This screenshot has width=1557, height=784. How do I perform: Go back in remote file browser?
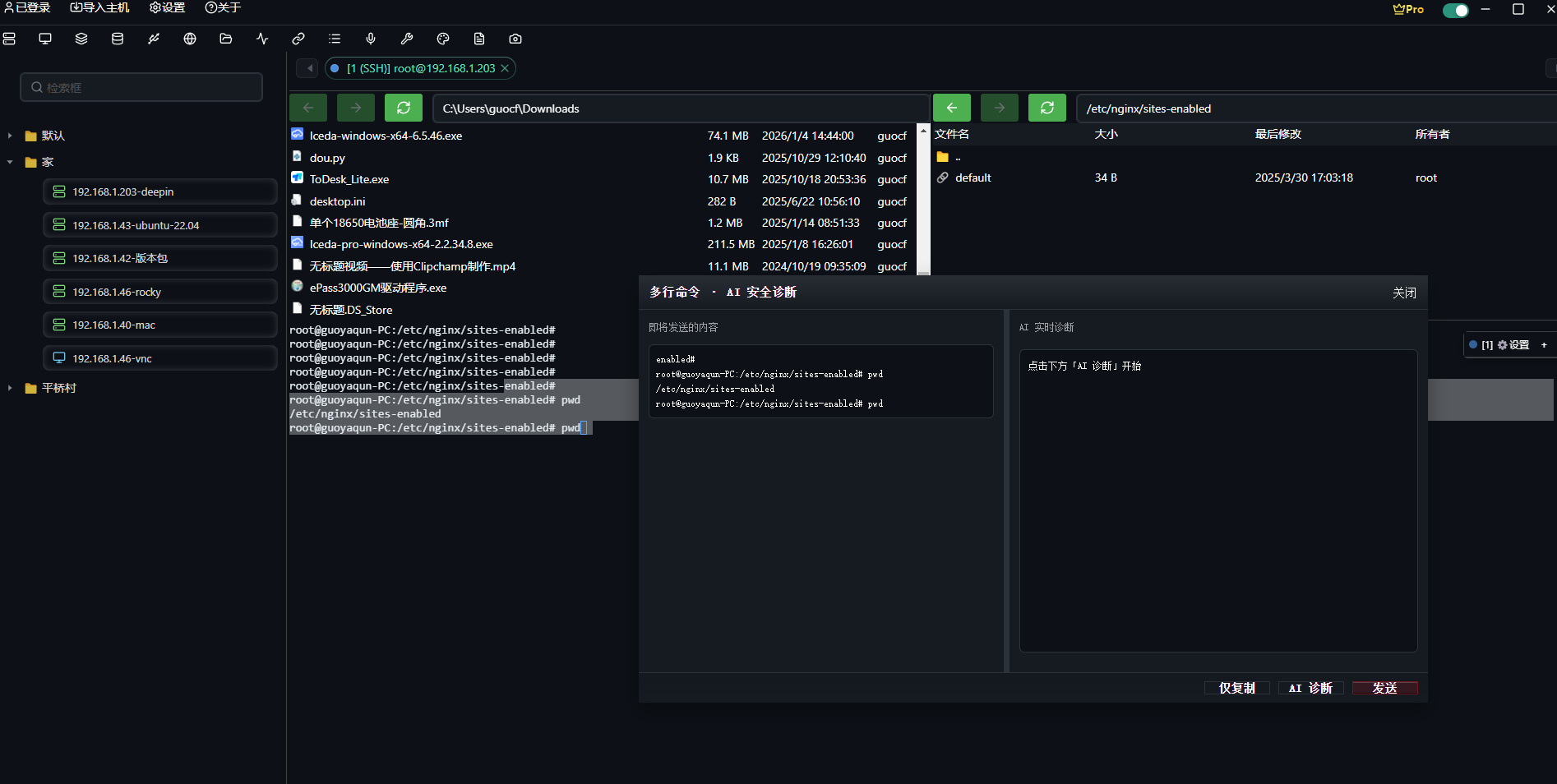951,108
